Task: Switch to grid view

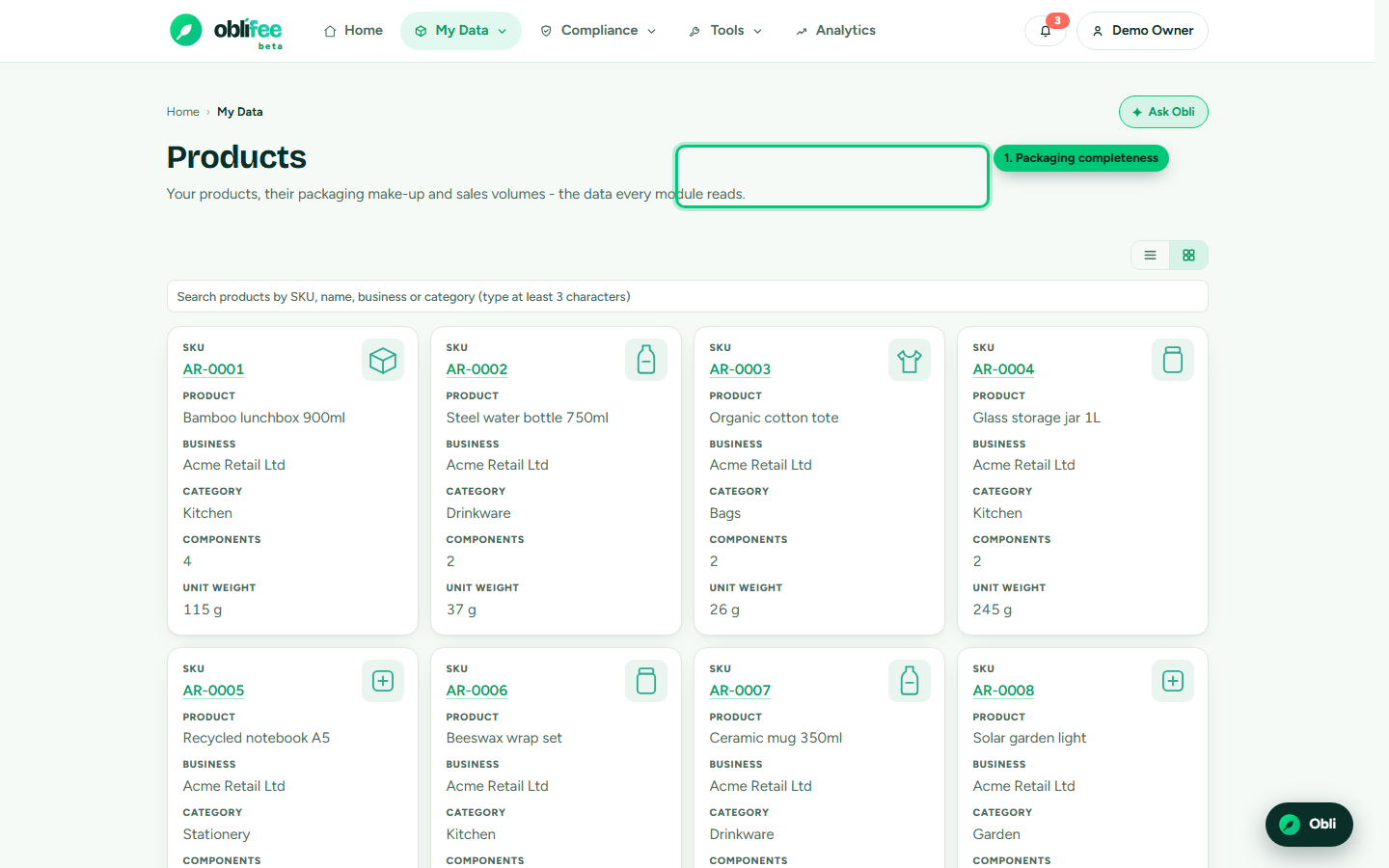Action: pyautogui.click(x=1188, y=256)
